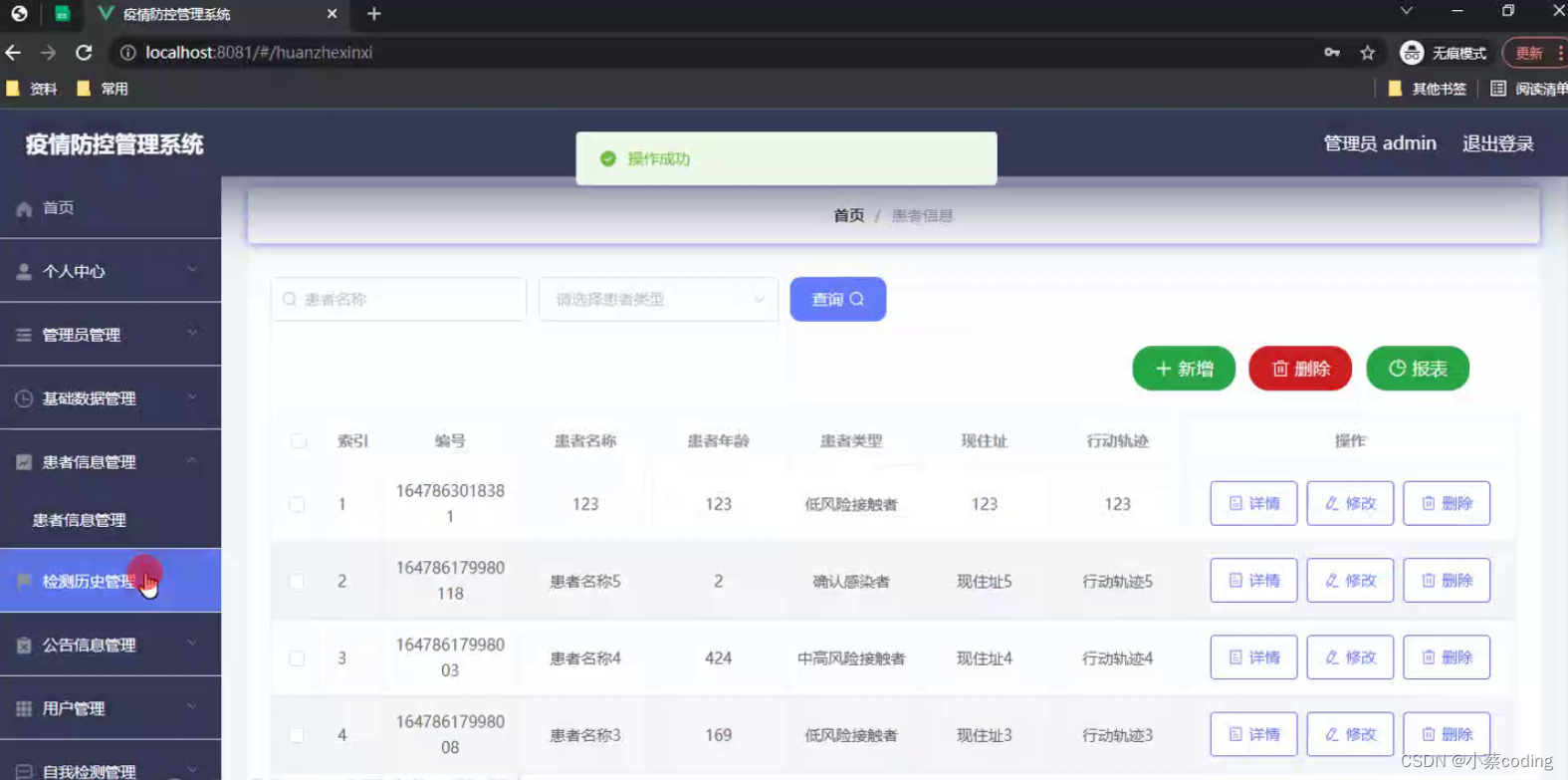1568x780 pixels.
Task: Check the row 1 checkbox
Action: pos(297,504)
